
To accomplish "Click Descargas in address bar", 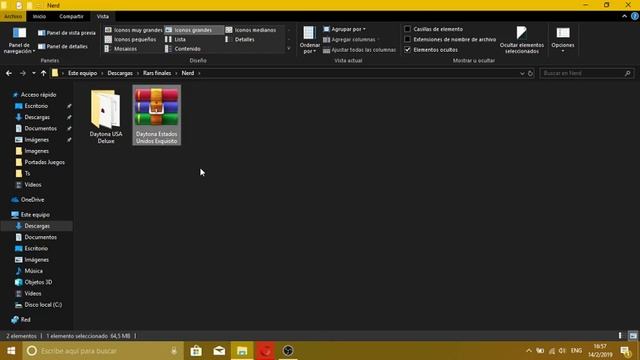I will point(120,73).
